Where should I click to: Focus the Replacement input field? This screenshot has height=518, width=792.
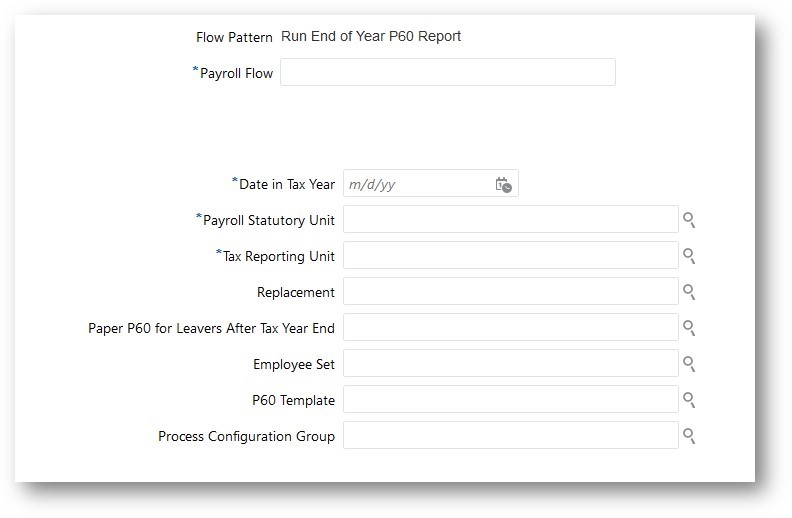click(510, 292)
